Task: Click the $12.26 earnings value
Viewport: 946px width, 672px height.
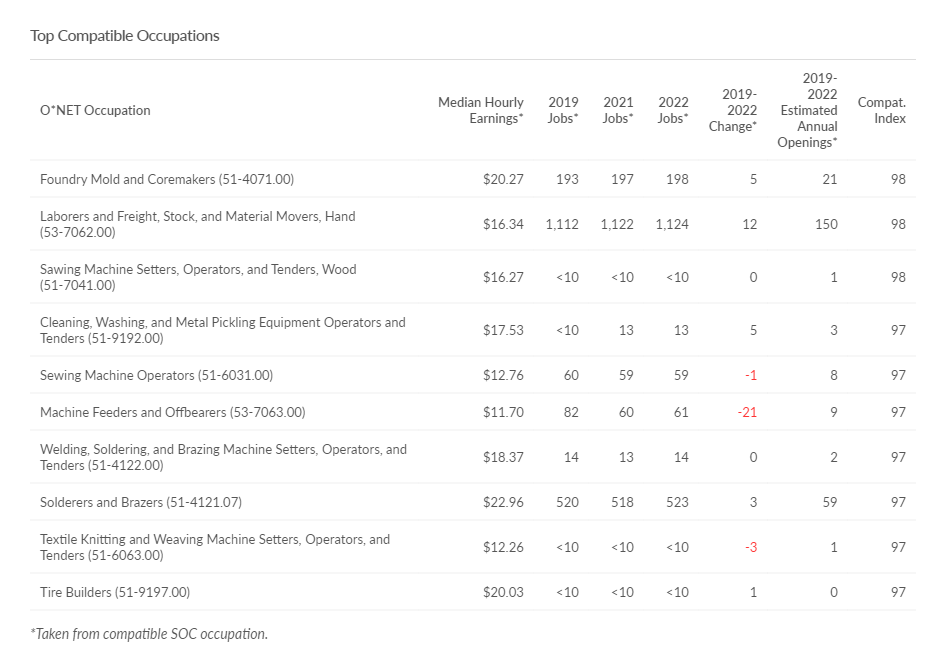Action: (503, 547)
